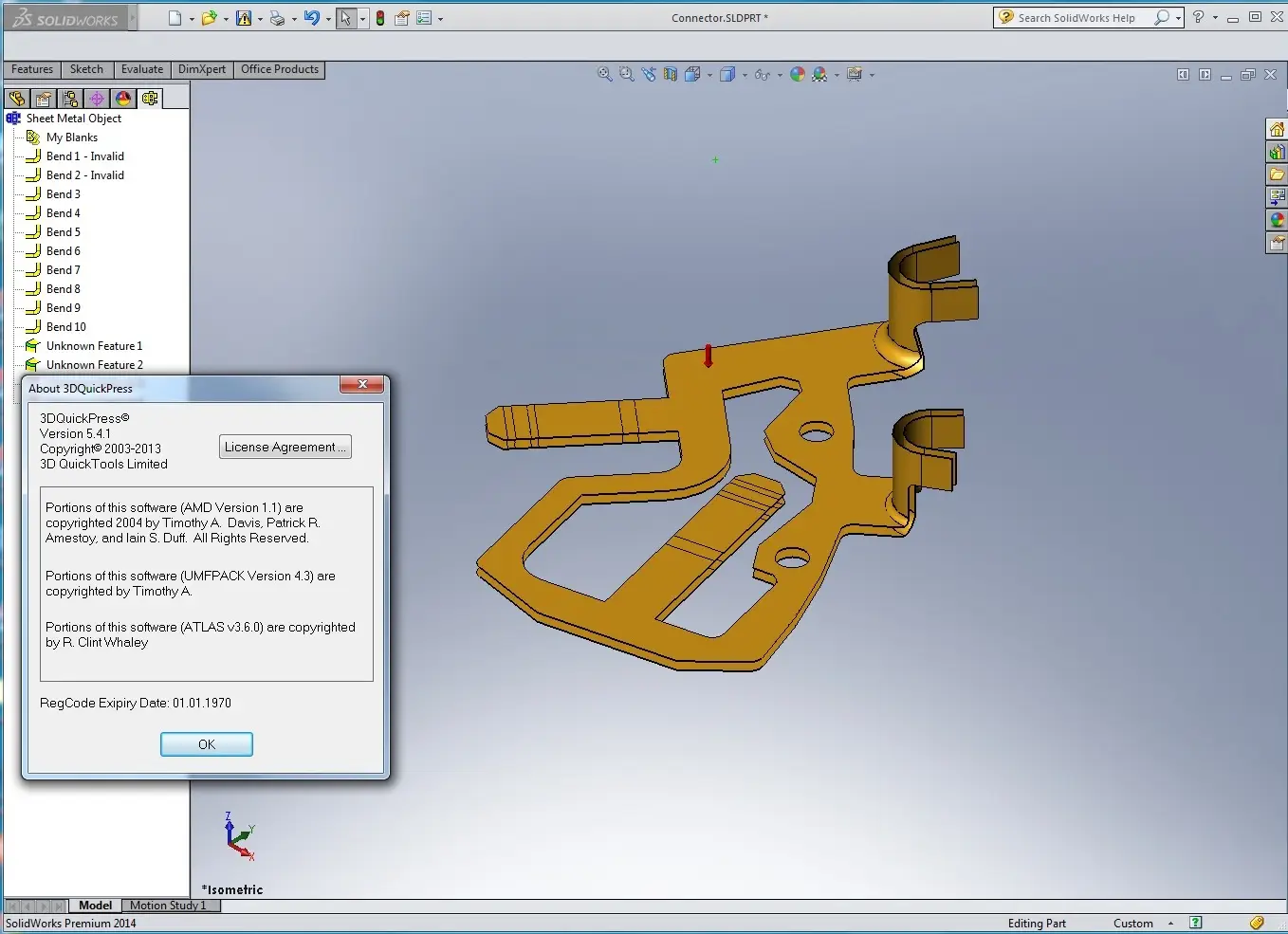The height and width of the screenshot is (934, 1288).
Task: Open the DisplayManager color ball tab
Action: click(123, 99)
